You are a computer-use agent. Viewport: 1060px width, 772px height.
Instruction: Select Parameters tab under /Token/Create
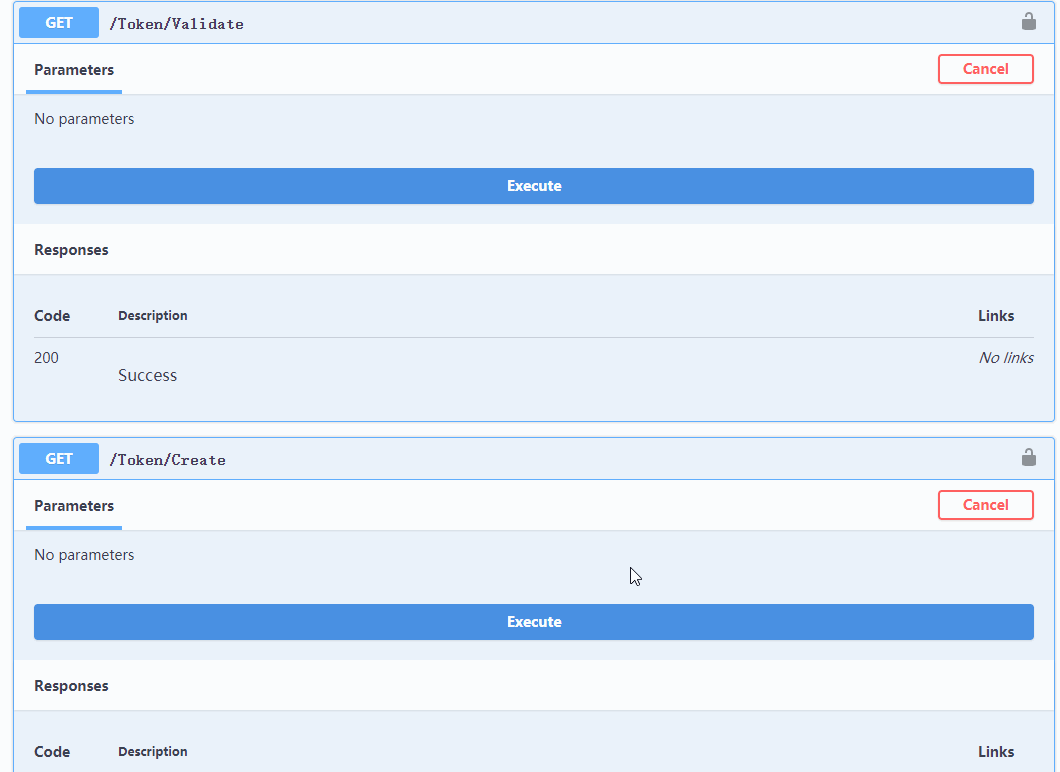(x=74, y=506)
